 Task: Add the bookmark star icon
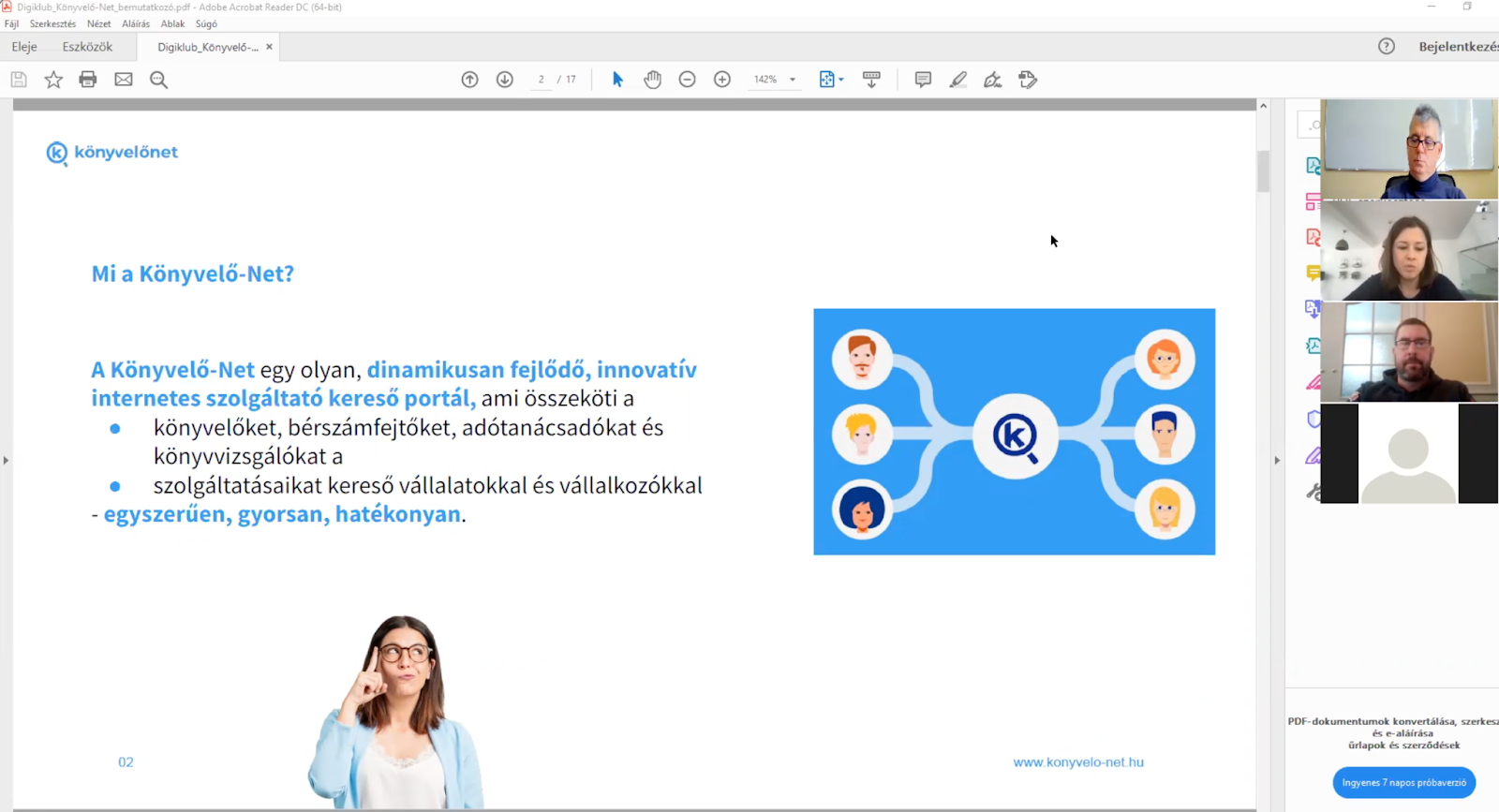coord(53,80)
